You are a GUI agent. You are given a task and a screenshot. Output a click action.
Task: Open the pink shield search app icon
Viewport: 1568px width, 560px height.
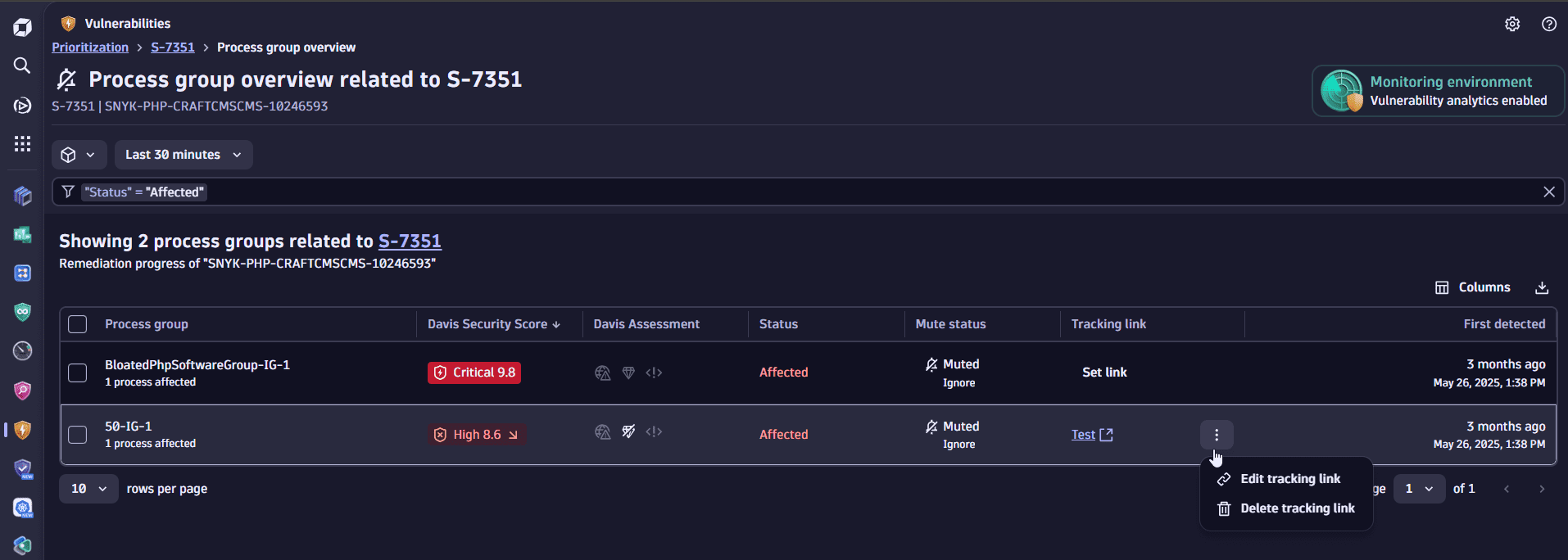point(22,391)
